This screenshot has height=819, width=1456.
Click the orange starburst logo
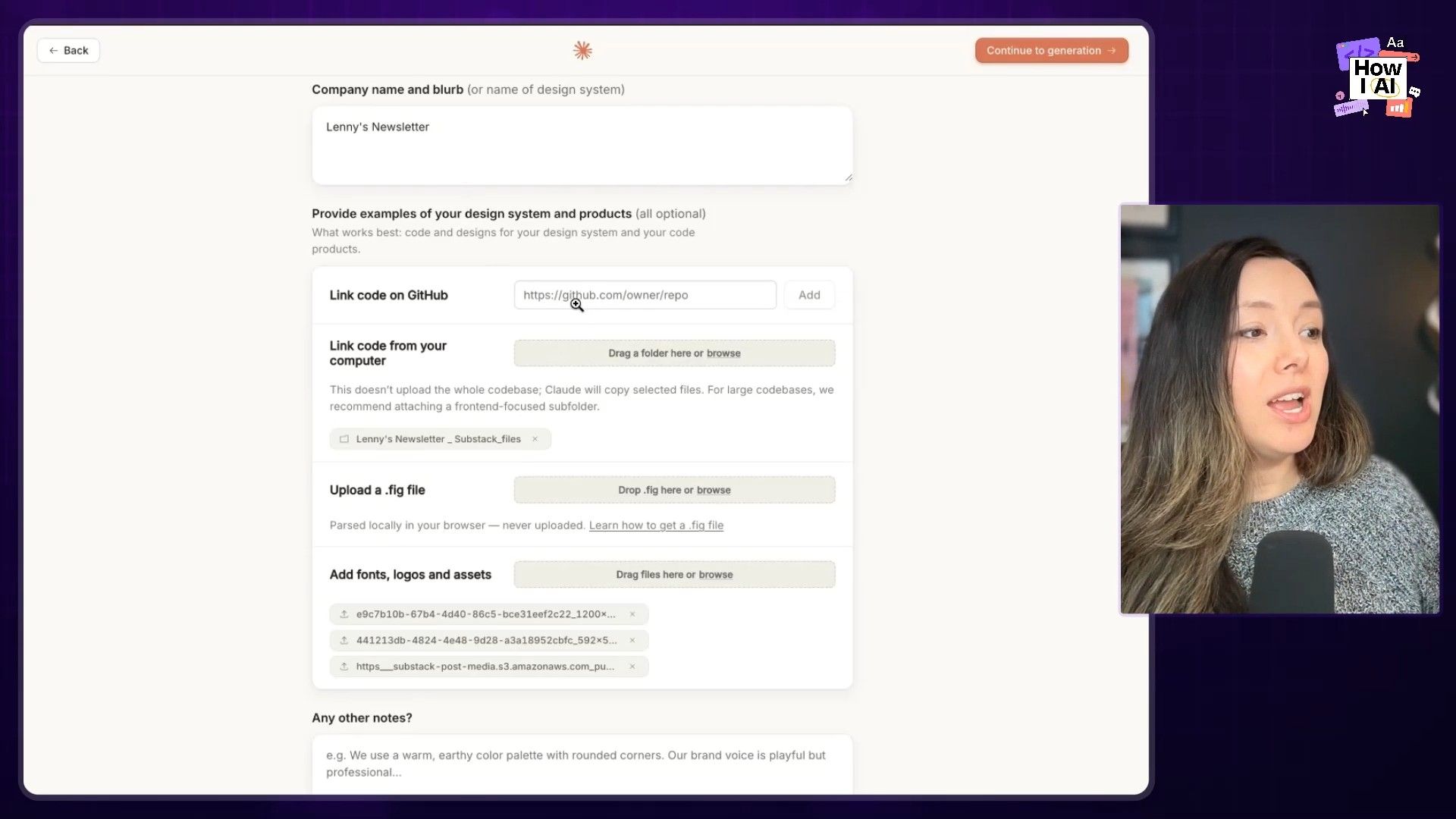tap(582, 50)
